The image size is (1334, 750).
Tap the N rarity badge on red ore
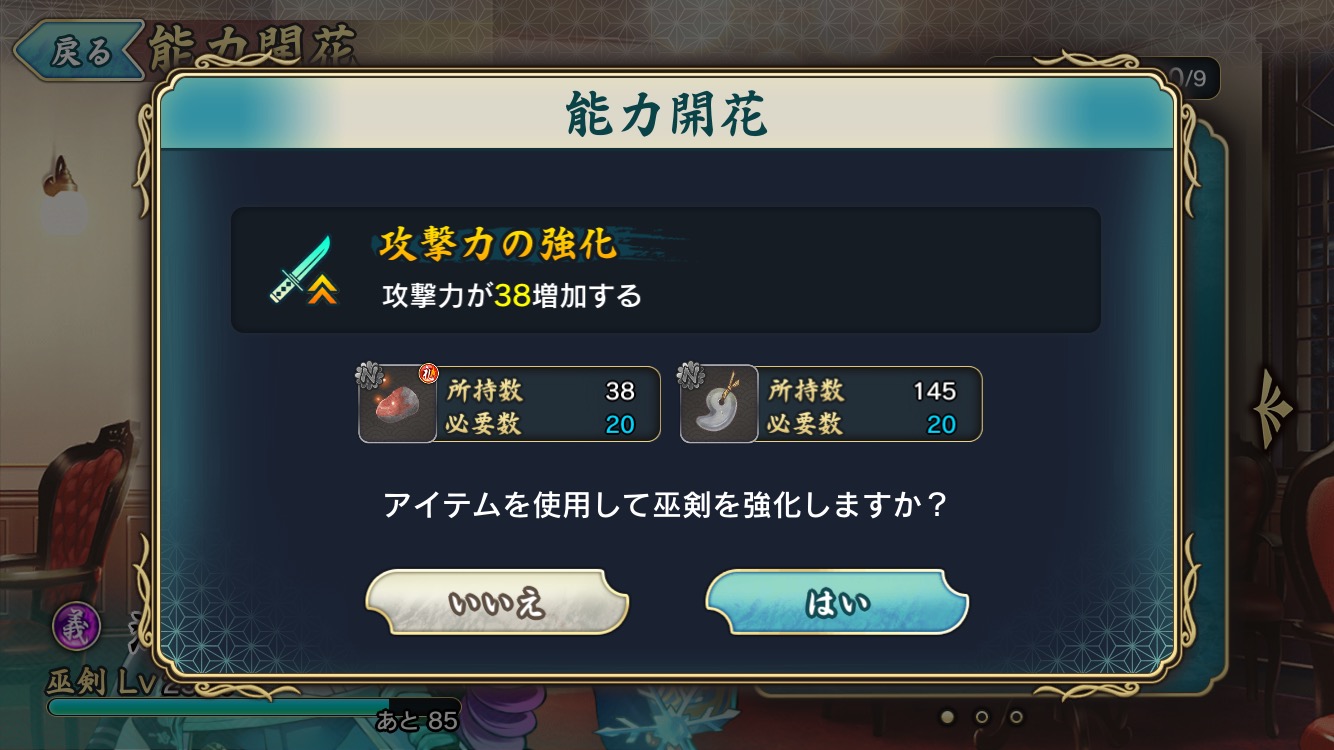tap(366, 377)
